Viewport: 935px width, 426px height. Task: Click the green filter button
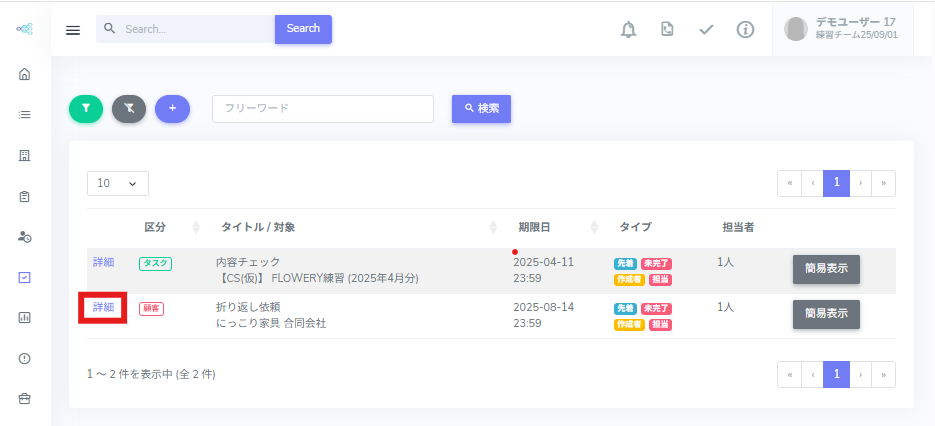tap(86, 108)
